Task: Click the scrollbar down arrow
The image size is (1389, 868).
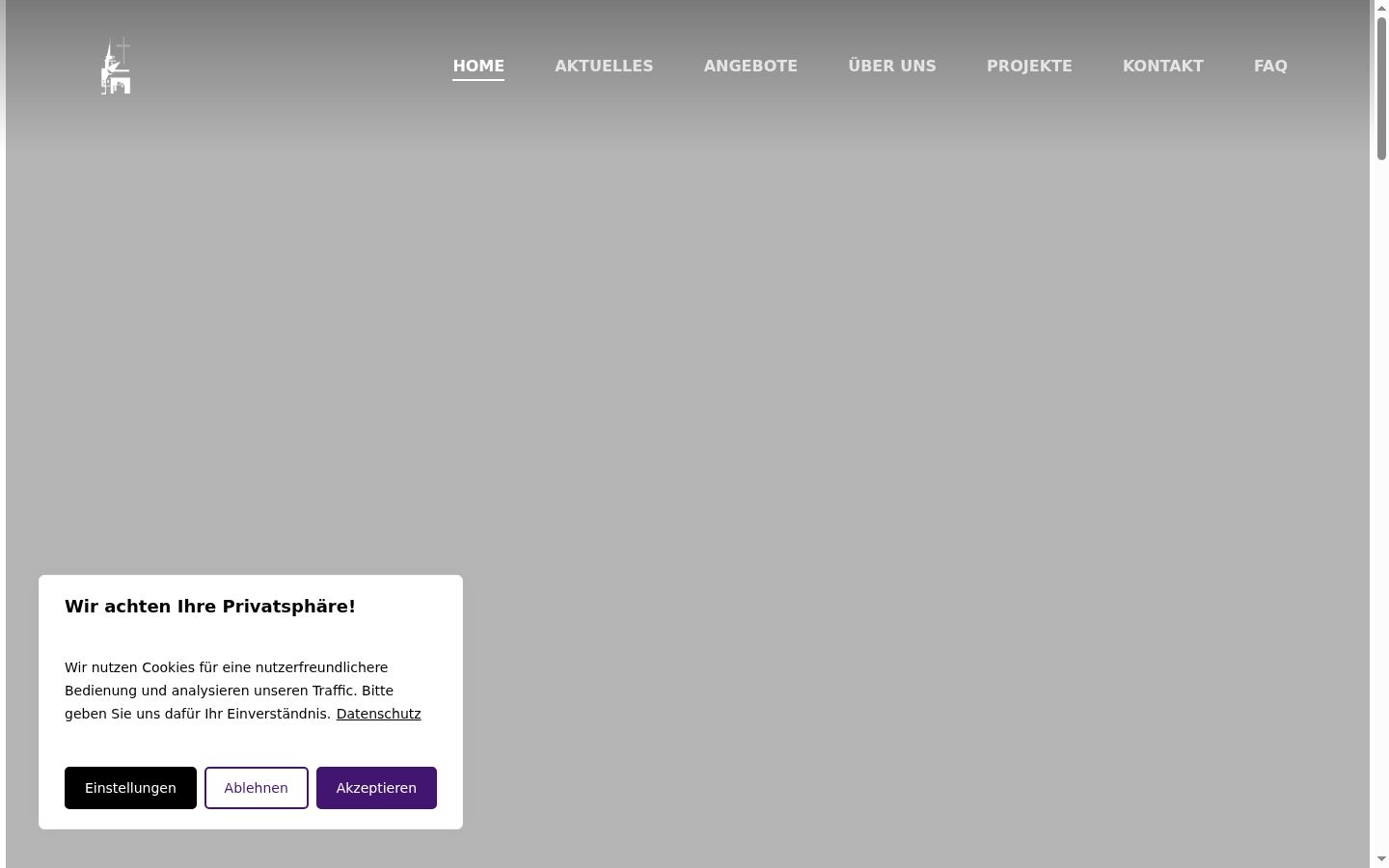Action: 1381,859
